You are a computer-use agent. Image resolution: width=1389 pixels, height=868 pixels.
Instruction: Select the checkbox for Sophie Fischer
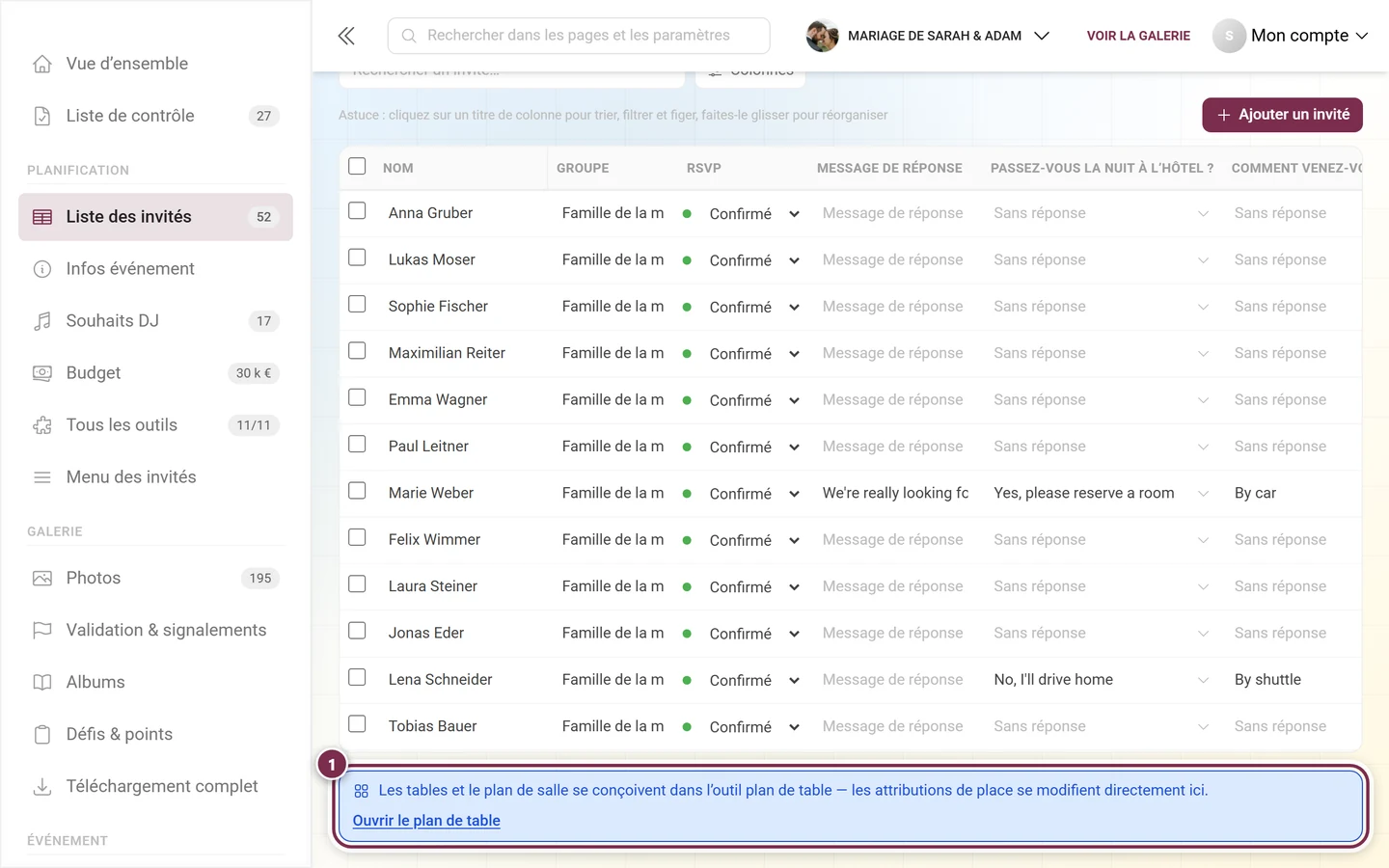(x=357, y=304)
